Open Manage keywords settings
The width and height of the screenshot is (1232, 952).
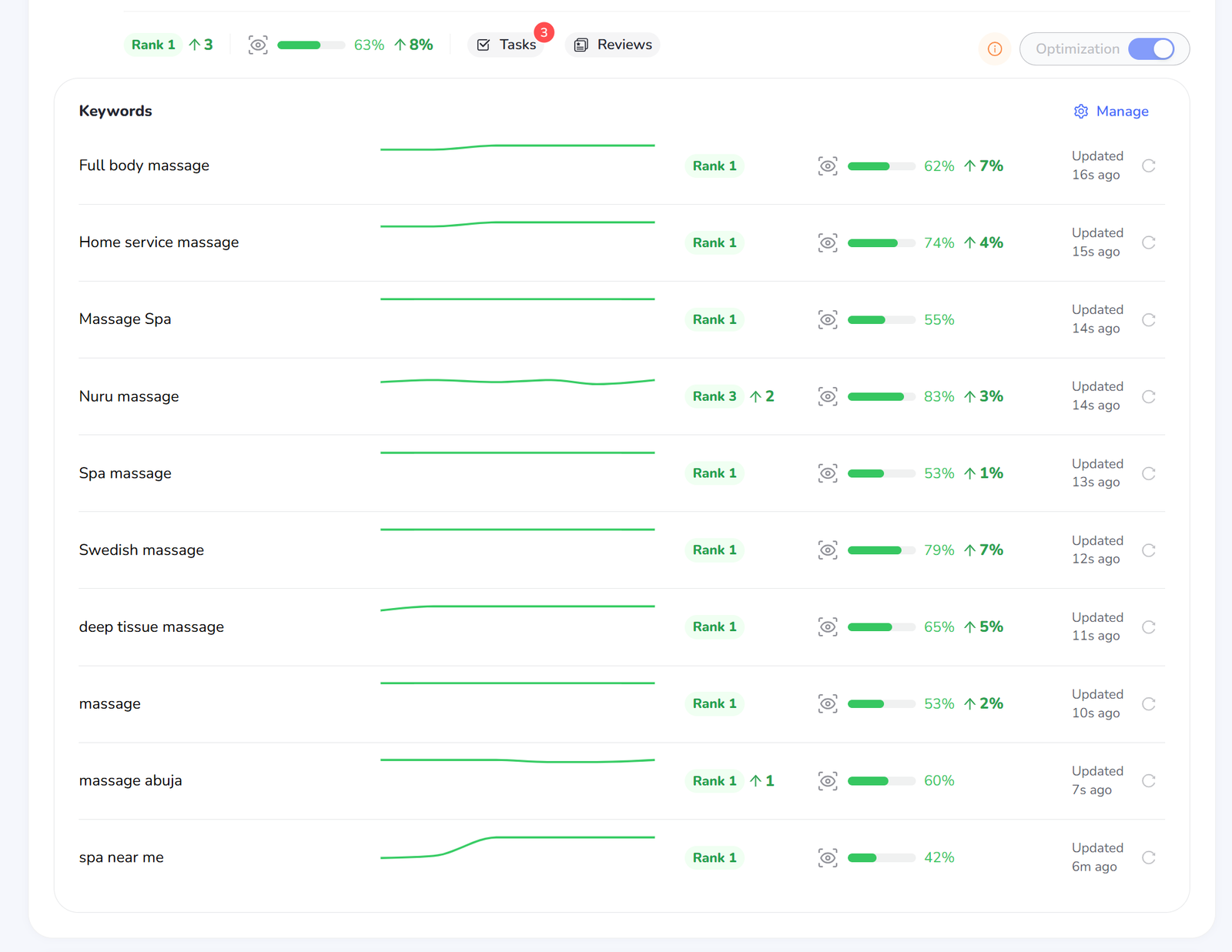click(x=1111, y=112)
